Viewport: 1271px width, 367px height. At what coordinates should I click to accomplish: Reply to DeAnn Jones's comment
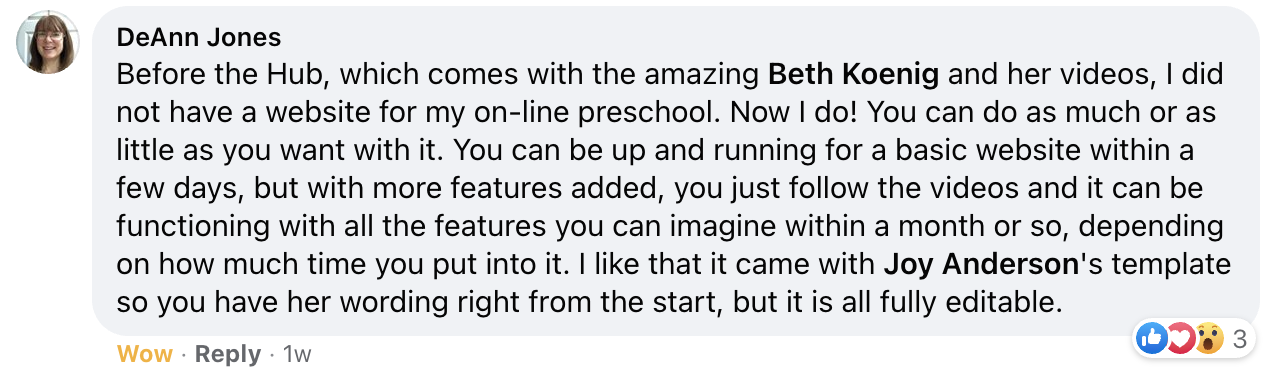(228, 353)
